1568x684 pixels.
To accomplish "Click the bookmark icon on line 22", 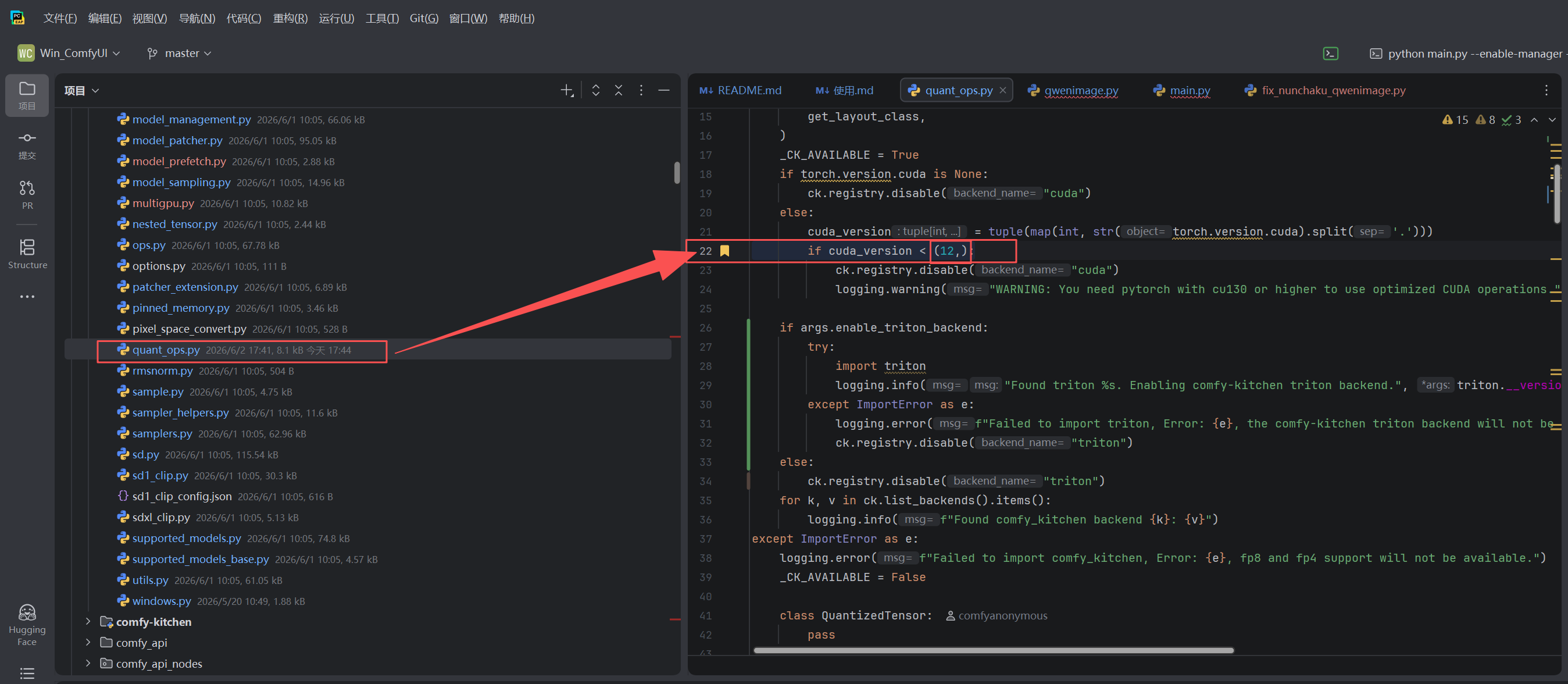I will [724, 251].
